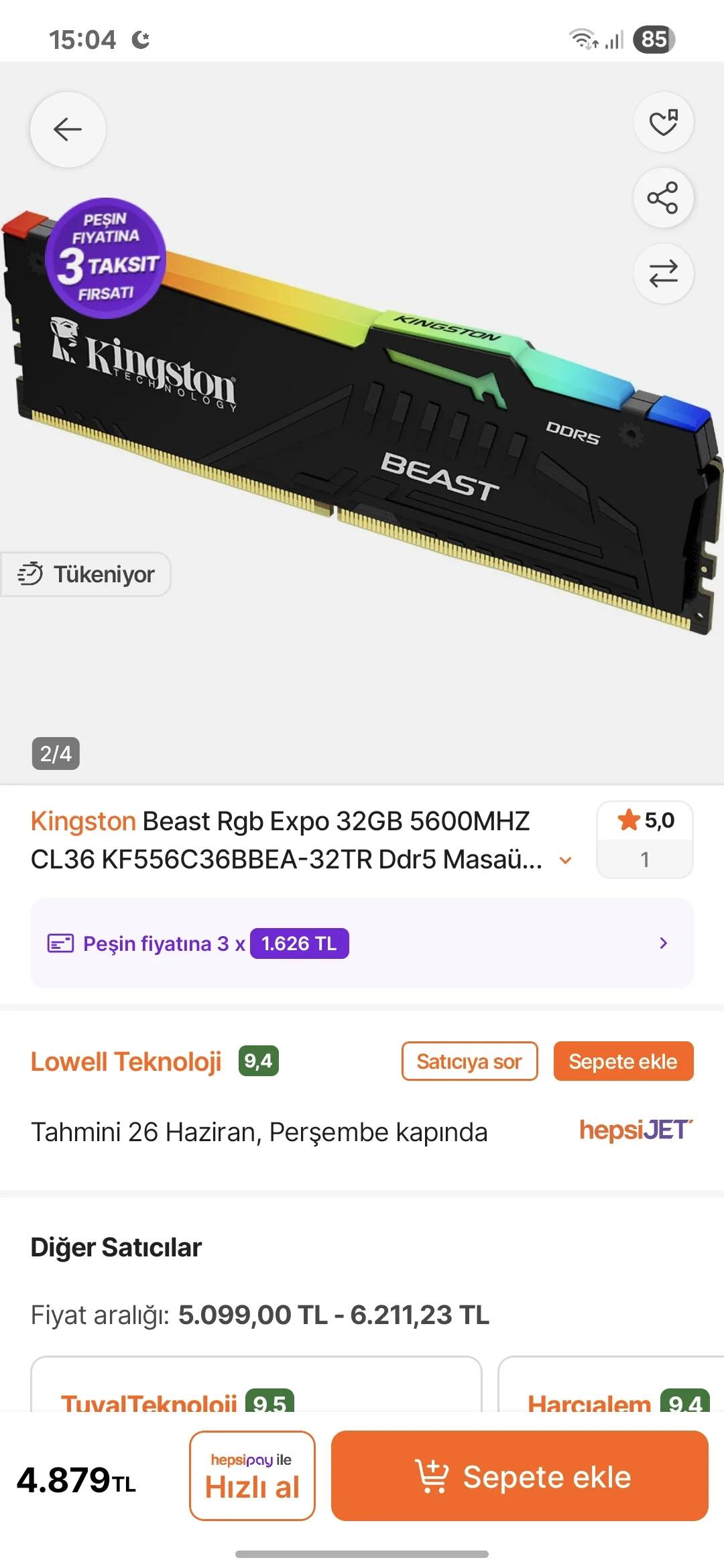The height and width of the screenshot is (1568, 724).
Task: Open Kingston brand link in title
Action: coord(83,822)
